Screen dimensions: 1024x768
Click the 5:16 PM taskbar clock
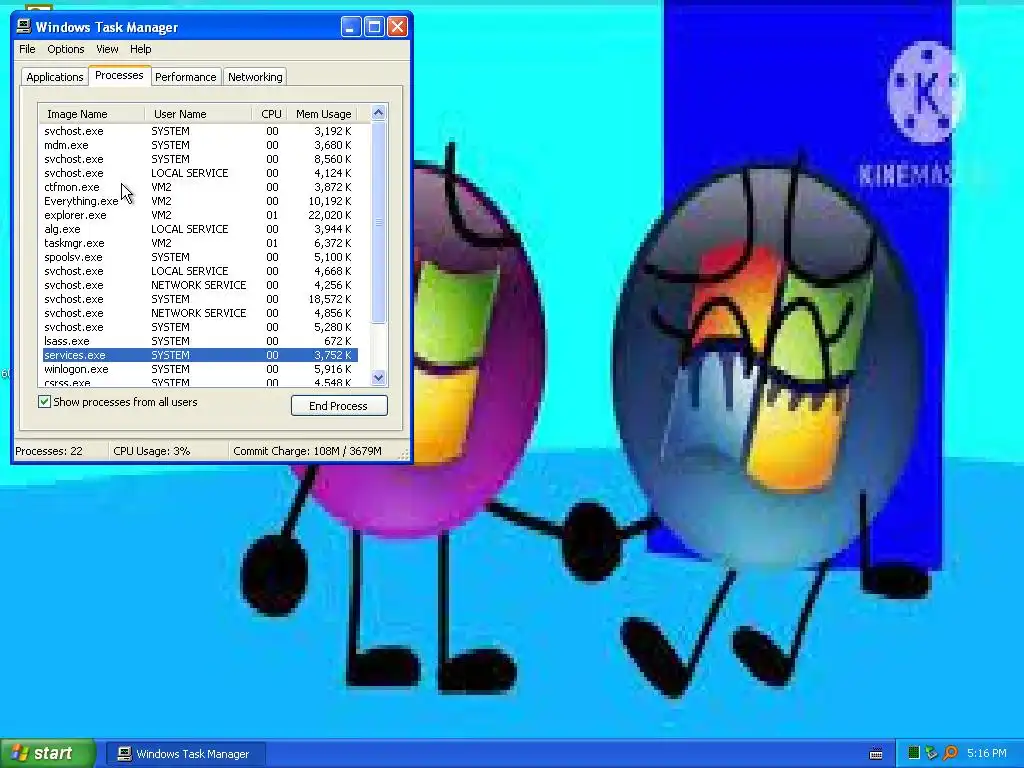click(987, 753)
